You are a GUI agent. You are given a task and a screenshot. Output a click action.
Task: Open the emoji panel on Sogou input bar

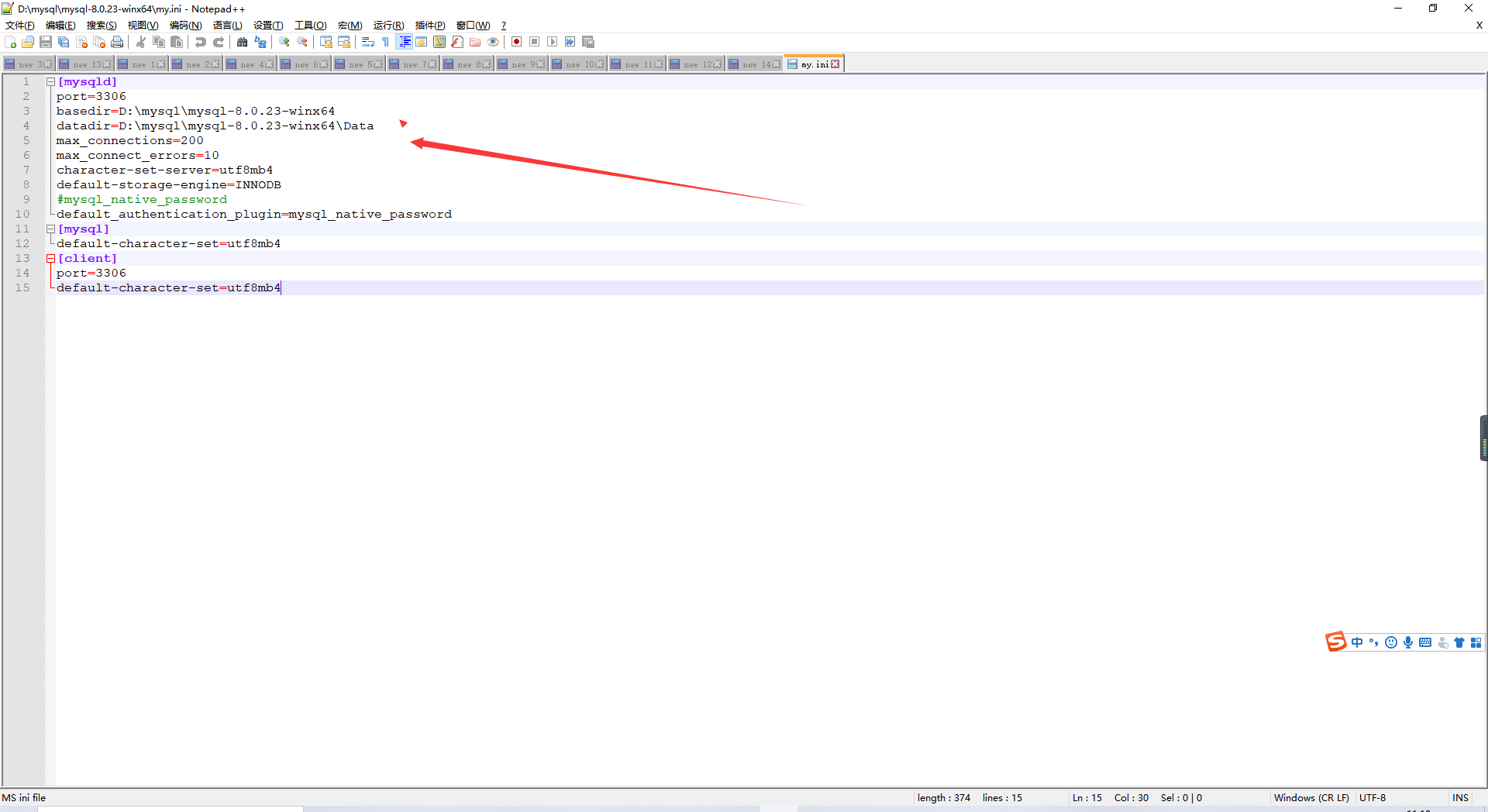click(1391, 642)
